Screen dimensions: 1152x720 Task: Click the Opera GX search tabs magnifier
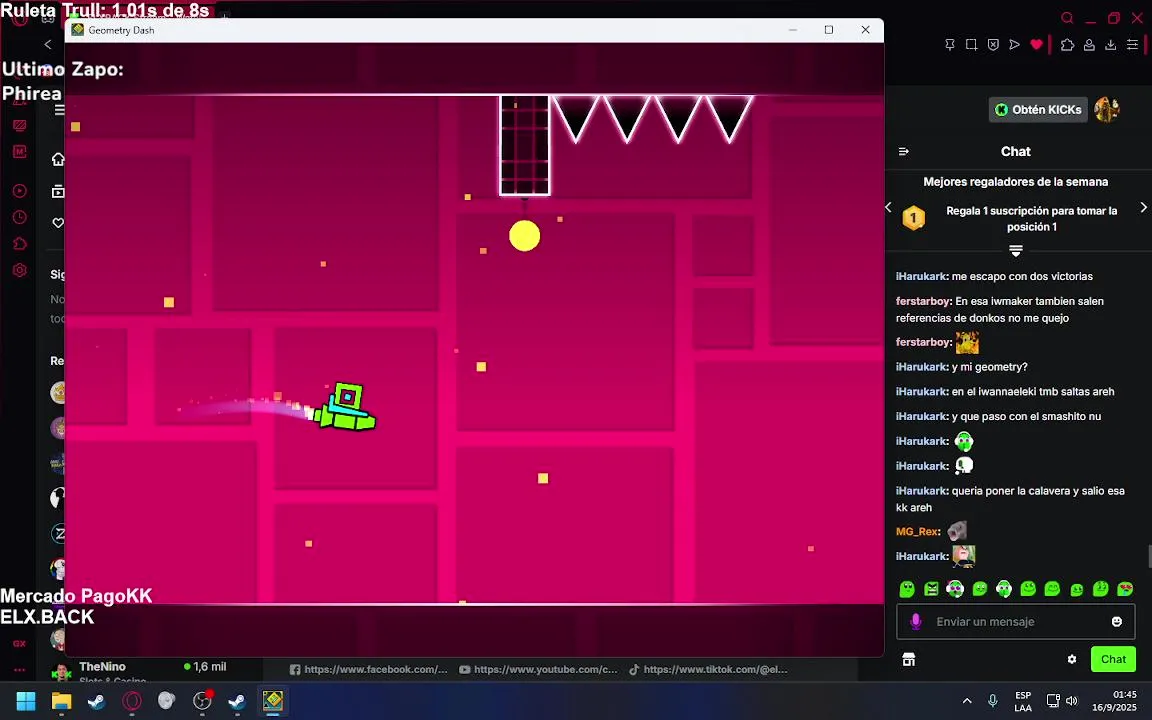point(1068,18)
